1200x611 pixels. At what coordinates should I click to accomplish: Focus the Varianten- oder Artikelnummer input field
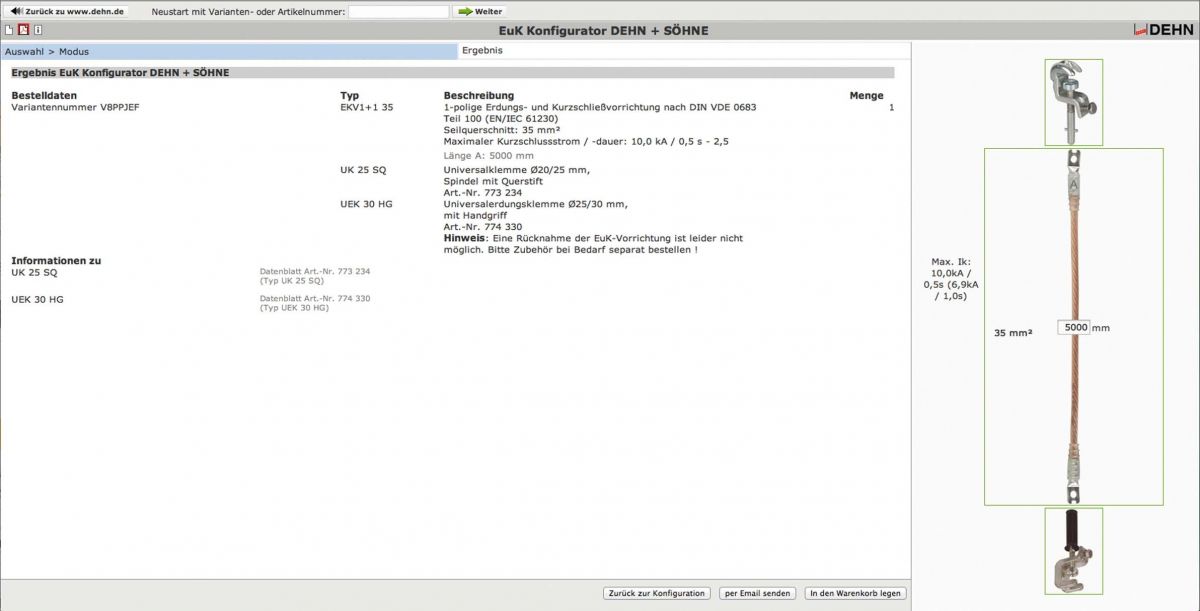[398, 12]
